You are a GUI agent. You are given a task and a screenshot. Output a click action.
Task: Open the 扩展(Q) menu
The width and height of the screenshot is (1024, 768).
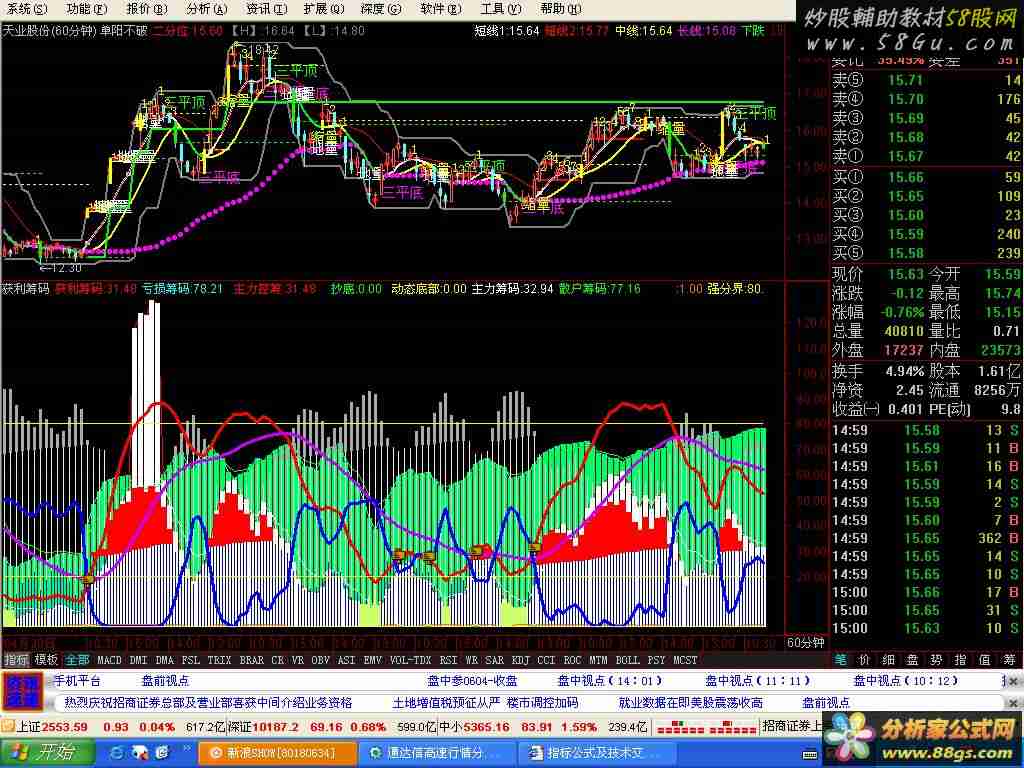[x=324, y=9]
